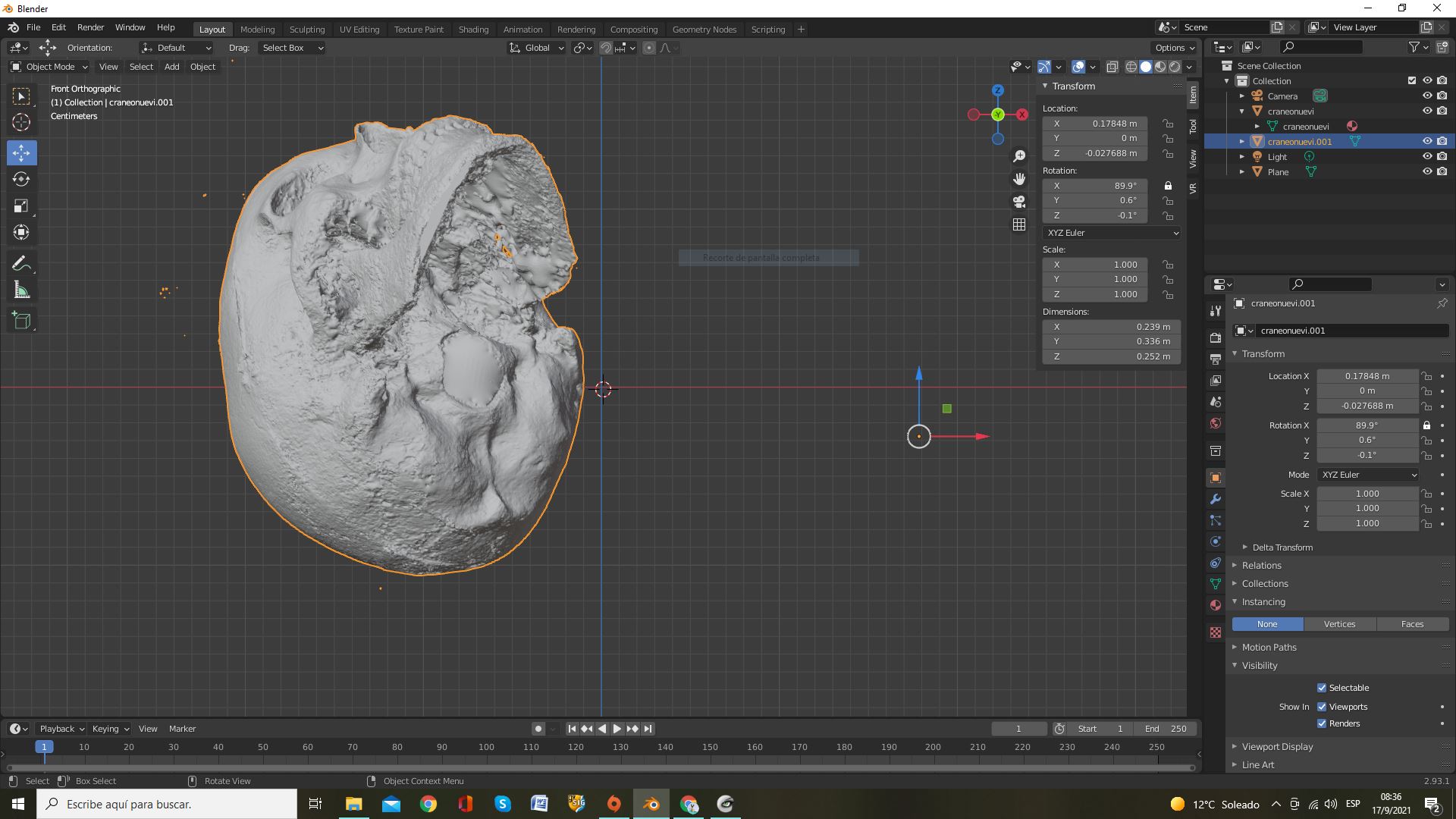Select the Annotate pencil tool

coord(21,264)
